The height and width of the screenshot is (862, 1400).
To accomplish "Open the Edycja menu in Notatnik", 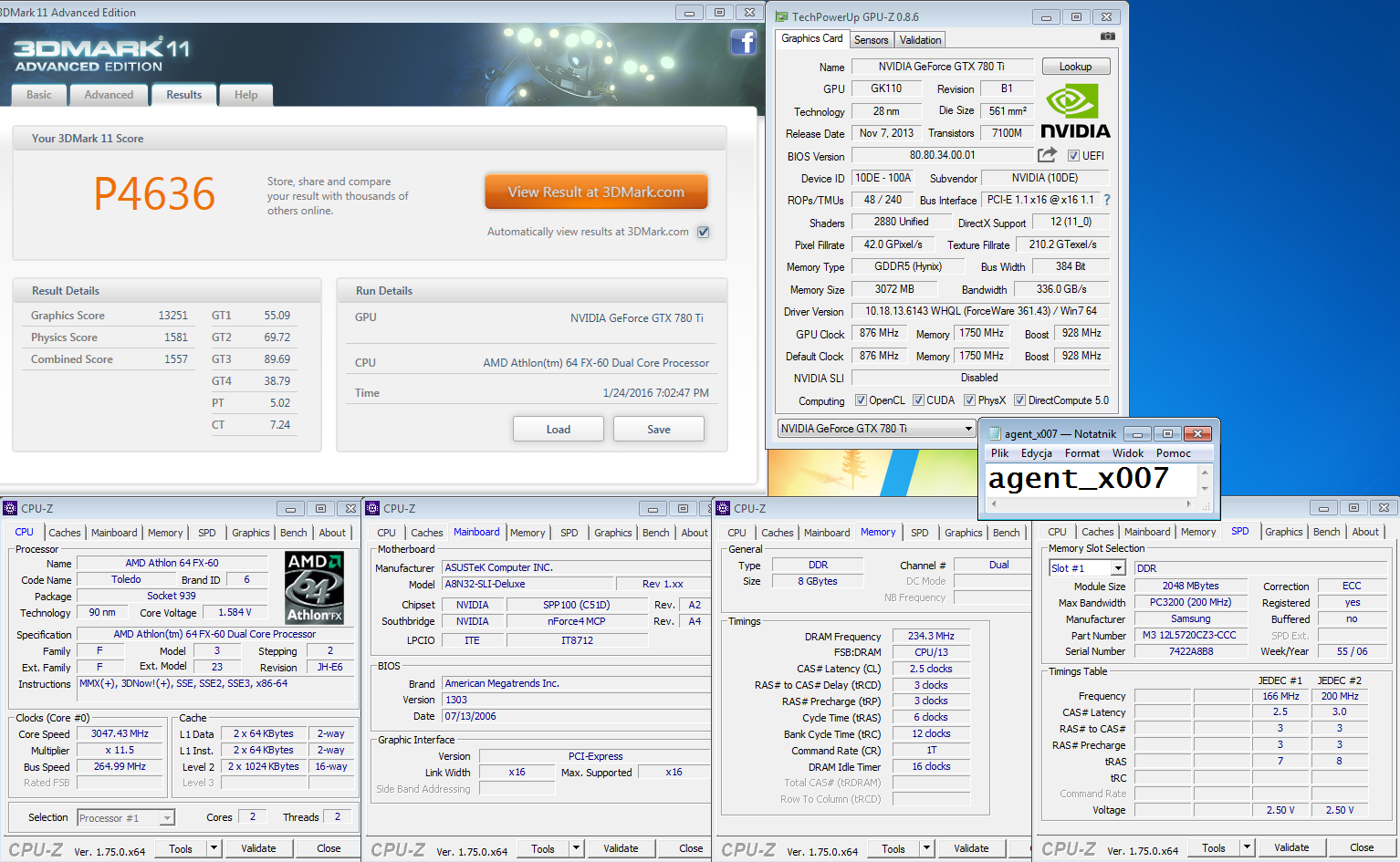I will click(x=1037, y=453).
